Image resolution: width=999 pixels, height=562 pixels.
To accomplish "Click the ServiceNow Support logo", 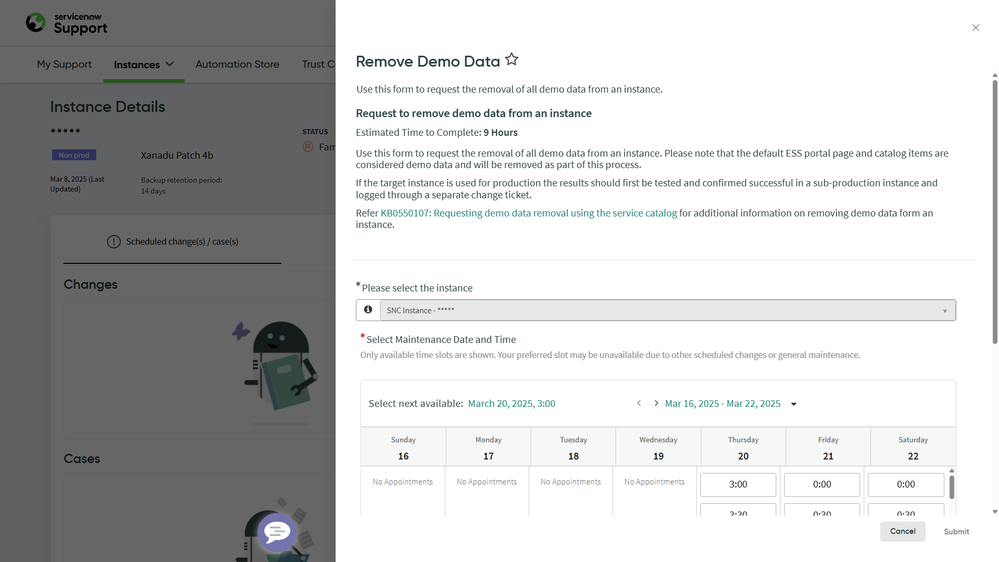I will (67, 24).
